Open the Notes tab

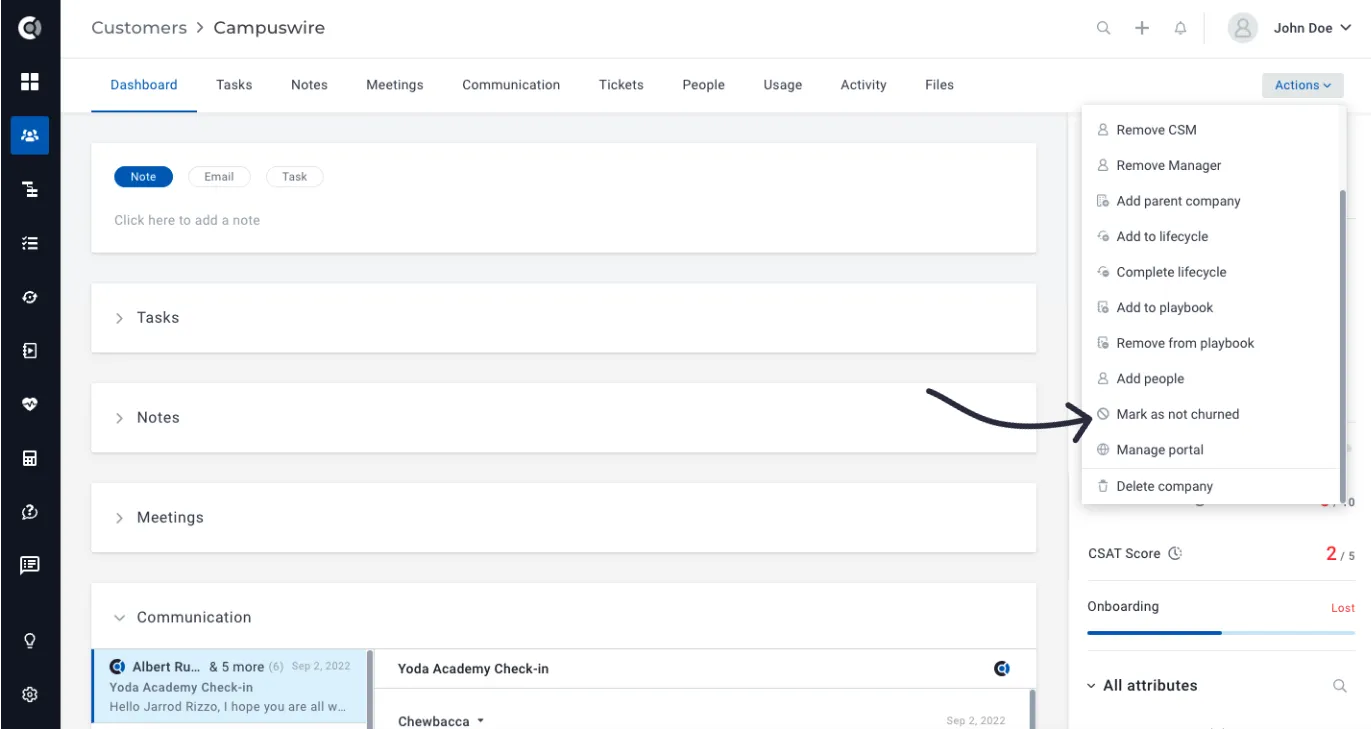309,85
